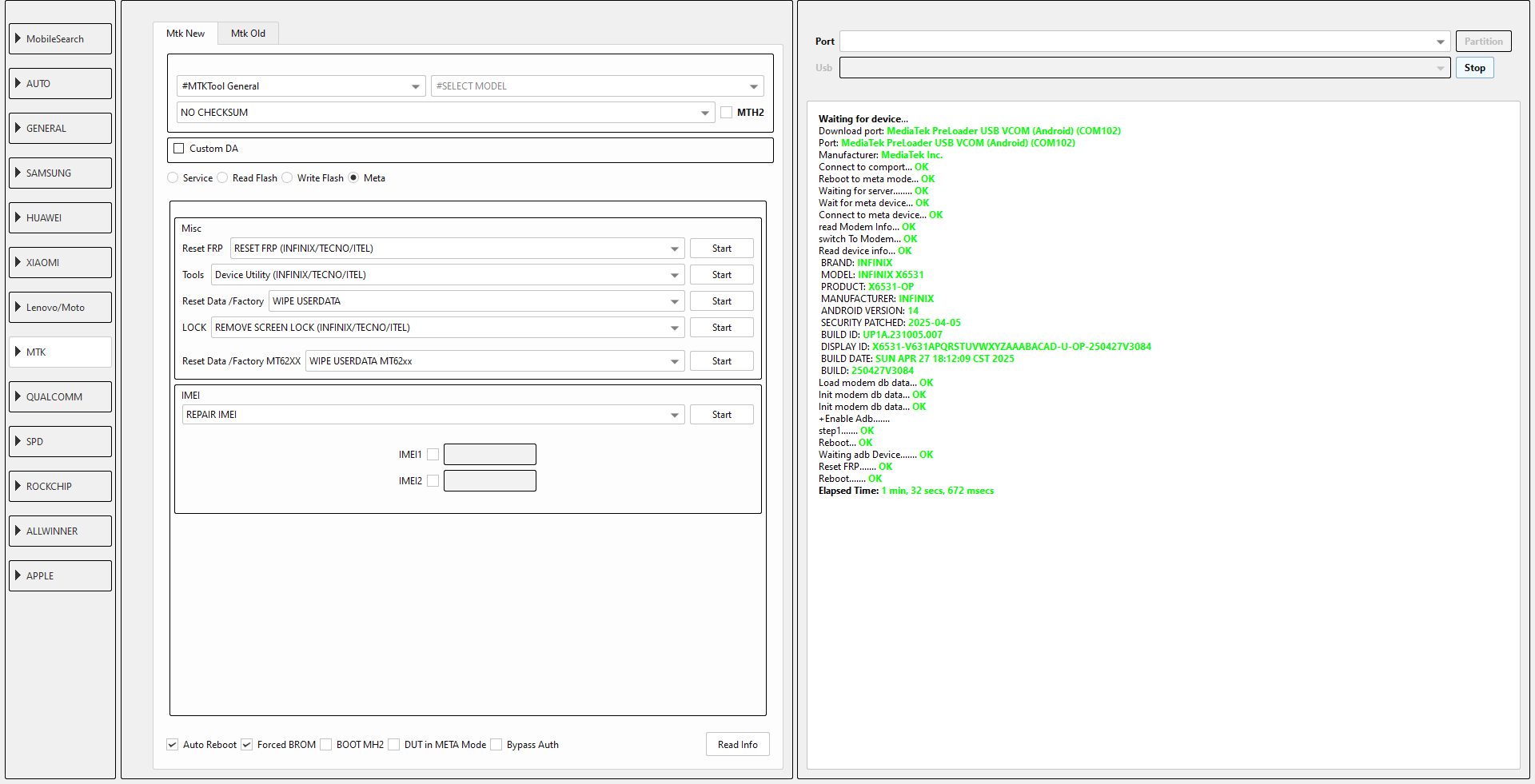Enable the Custom DA checkbox
Viewport: 1535px width, 784px height.
tap(179, 148)
